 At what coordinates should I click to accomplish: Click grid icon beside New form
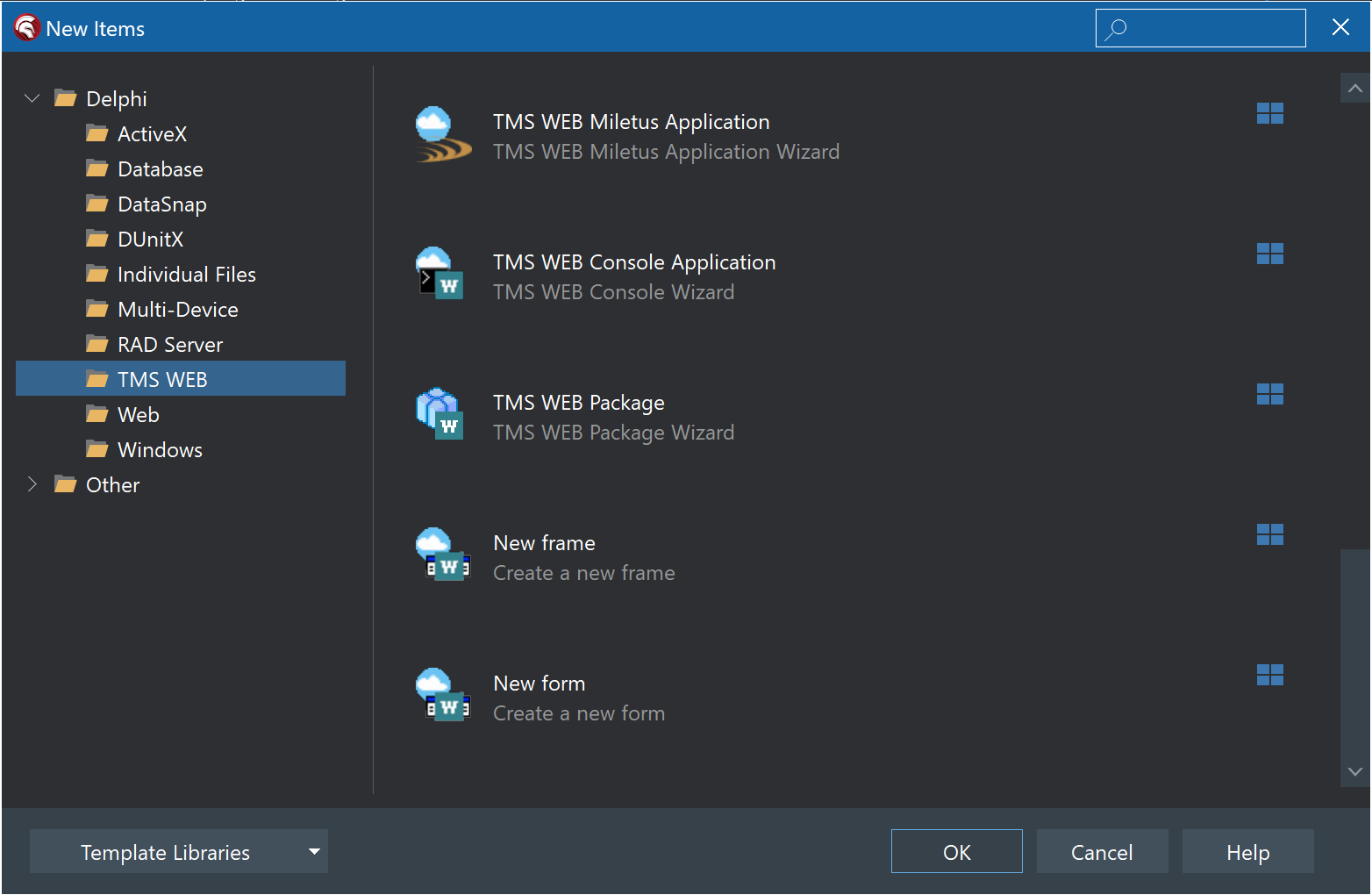pyautogui.click(x=1269, y=675)
